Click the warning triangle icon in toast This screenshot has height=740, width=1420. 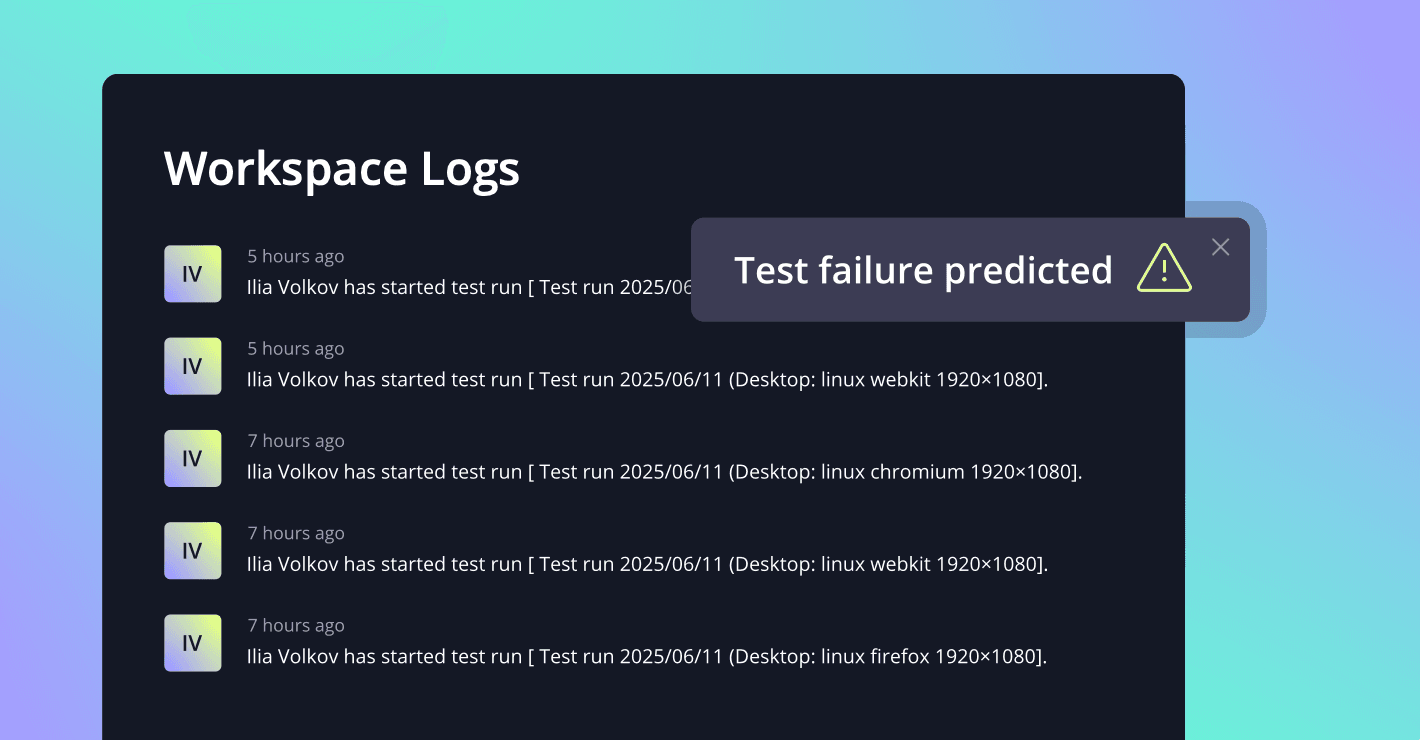pos(1164,269)
